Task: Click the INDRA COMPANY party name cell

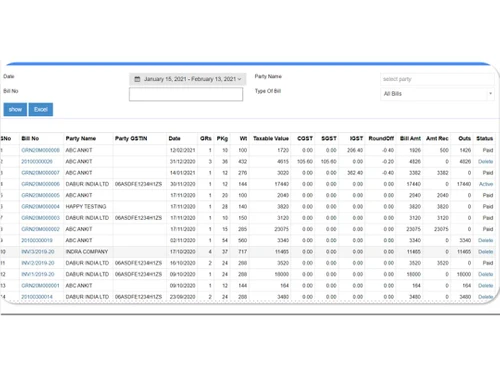Action: pyautogui.click(x=87, y=252)
